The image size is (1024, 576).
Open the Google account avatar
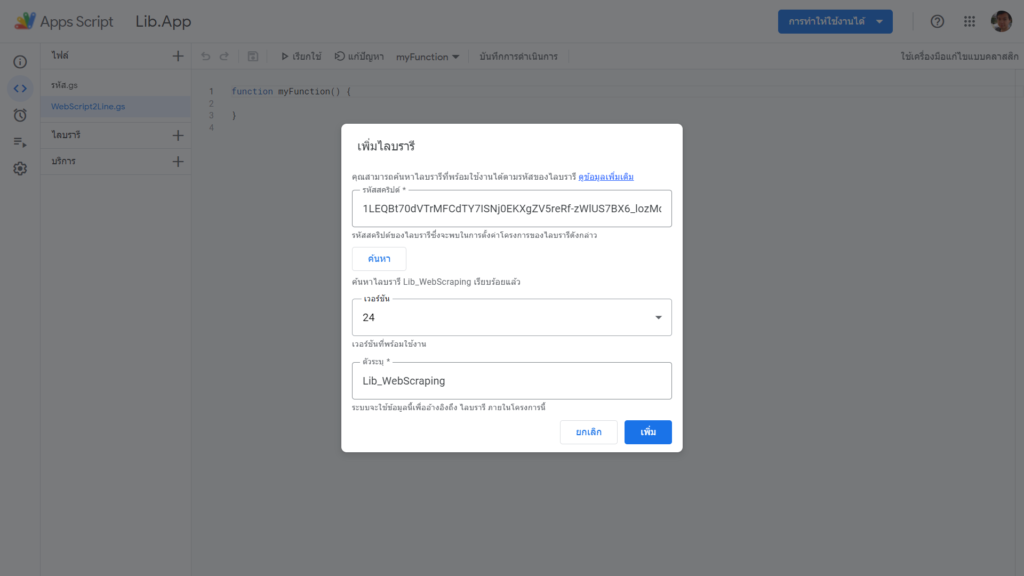1001,22
